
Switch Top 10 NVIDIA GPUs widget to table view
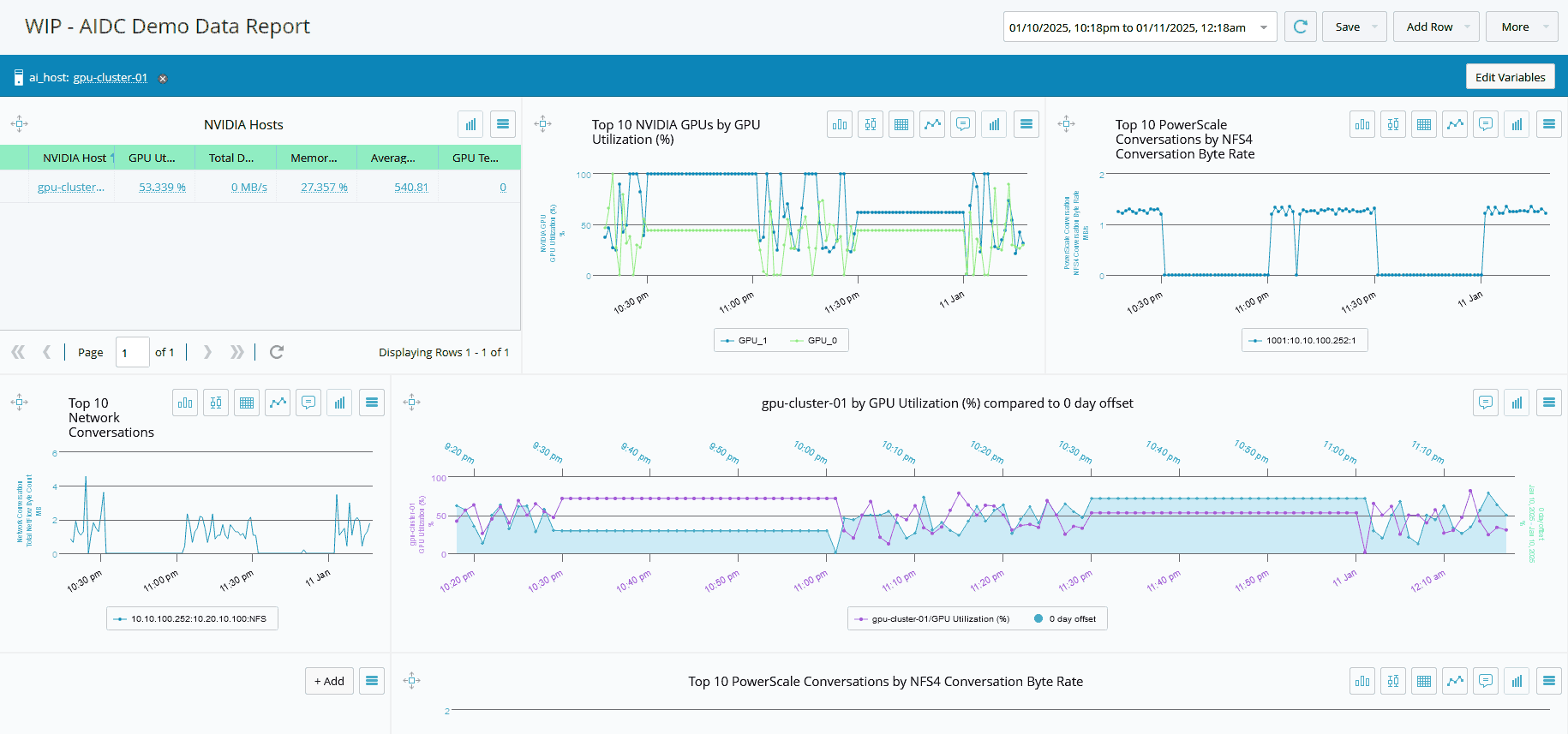(x=901, y=124)
